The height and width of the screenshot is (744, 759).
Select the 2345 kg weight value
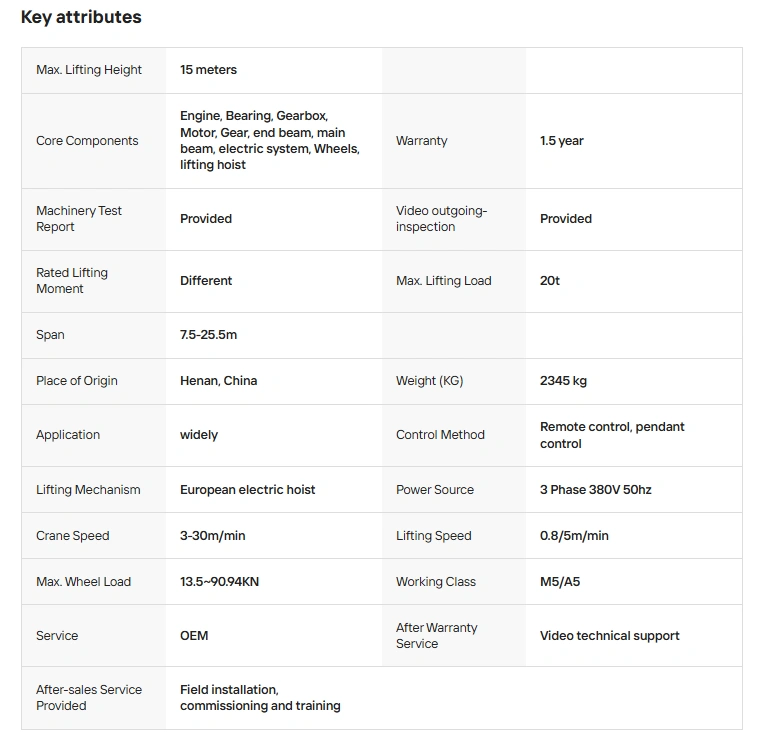(x=563, y=381)
